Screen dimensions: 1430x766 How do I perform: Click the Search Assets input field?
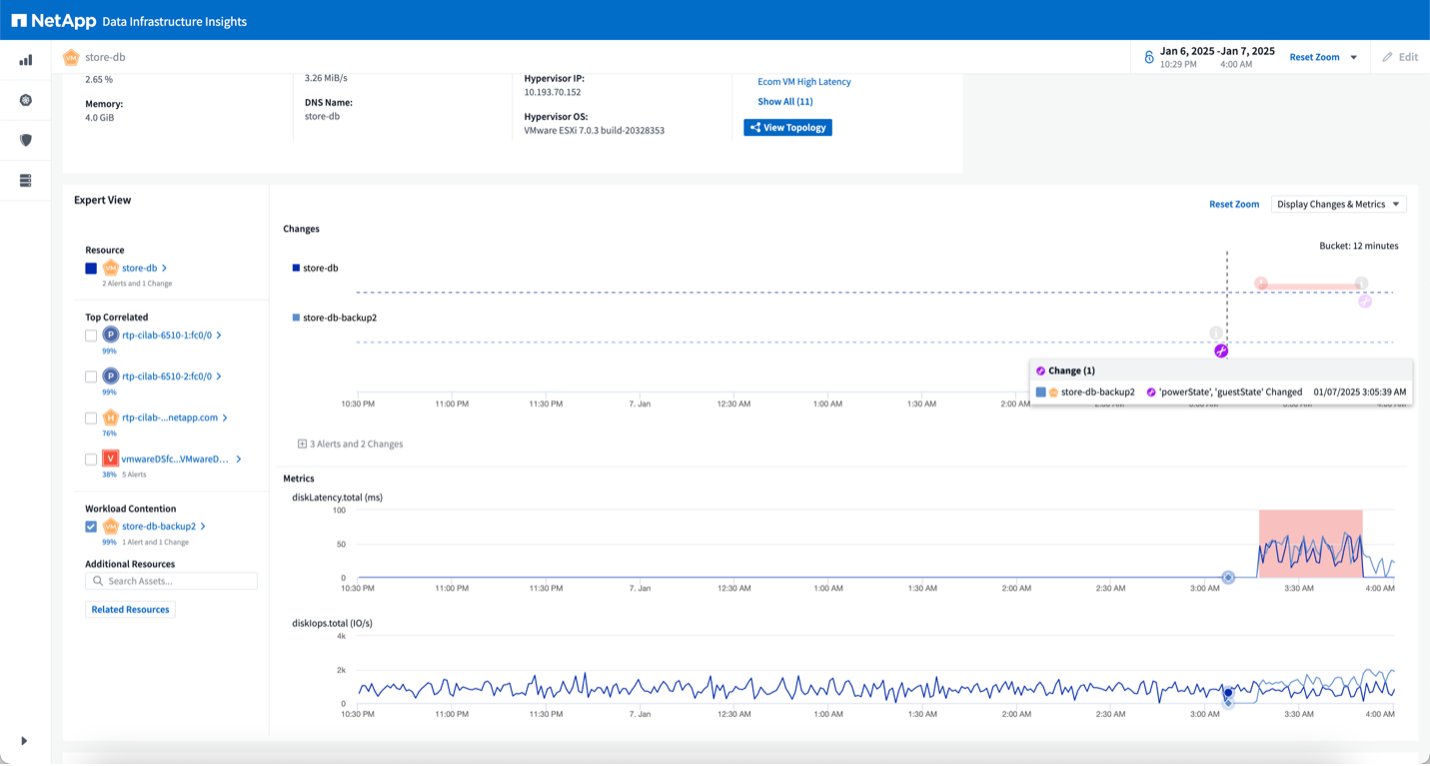pos(172,581)
